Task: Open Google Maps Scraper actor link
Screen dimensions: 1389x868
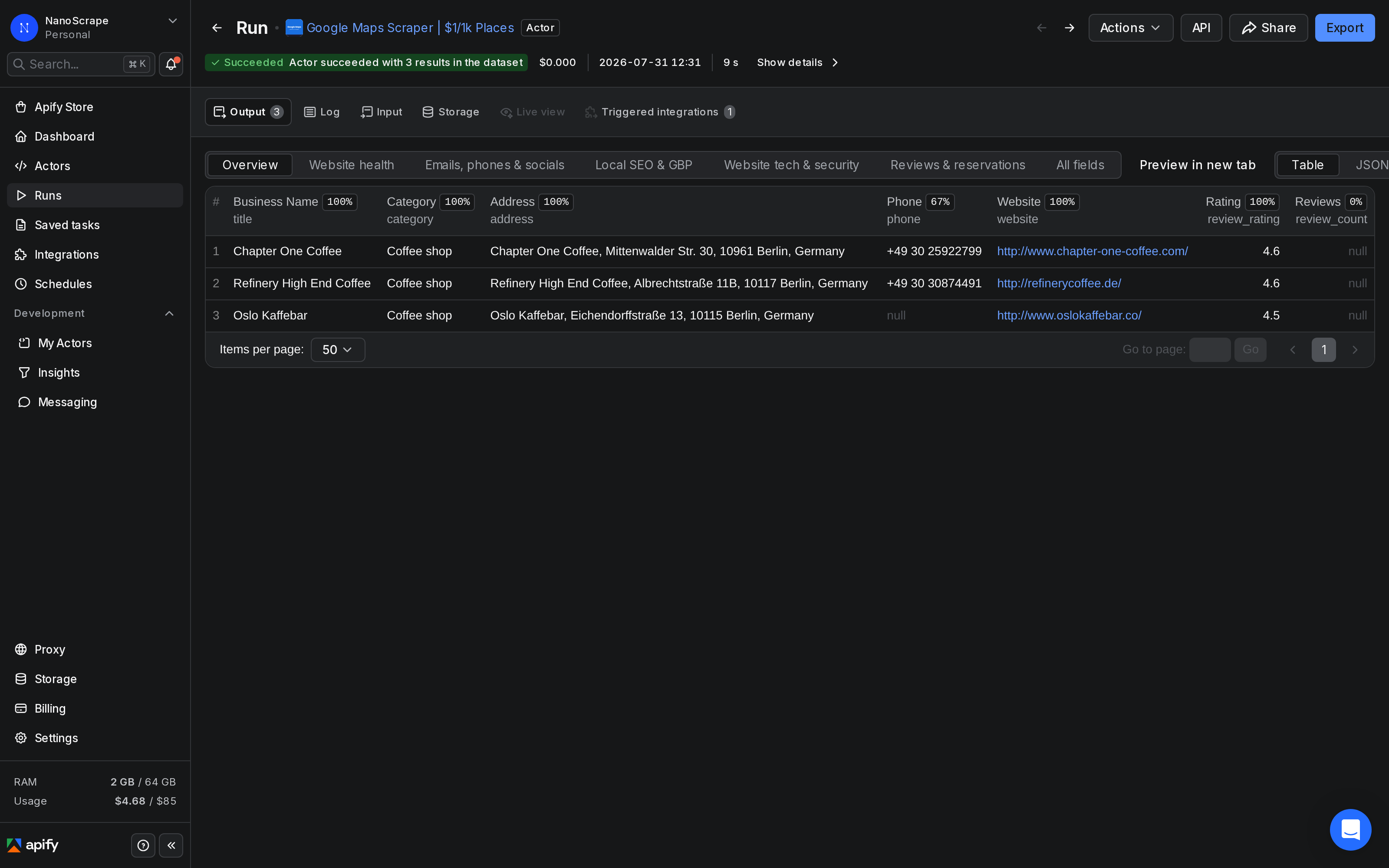Action: coord(410,27)
